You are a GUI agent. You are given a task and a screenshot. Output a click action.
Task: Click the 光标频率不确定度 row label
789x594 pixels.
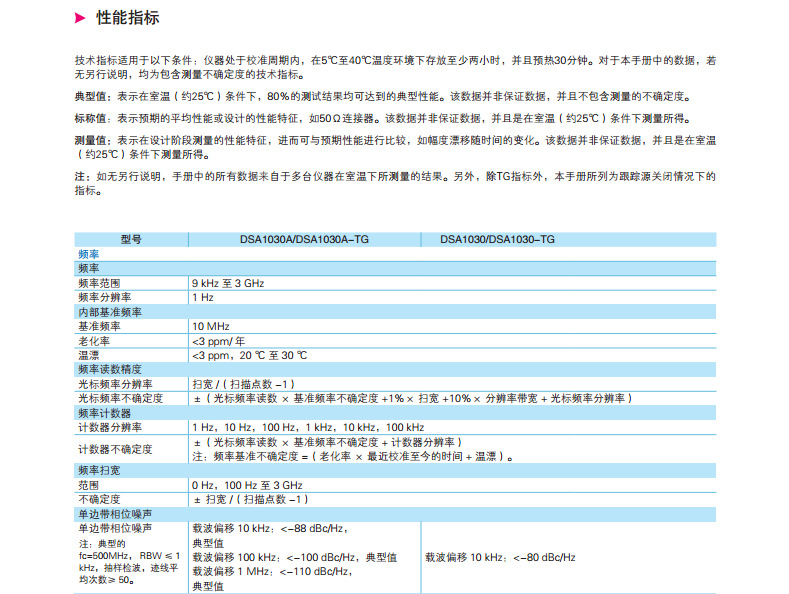coord(120,399)
